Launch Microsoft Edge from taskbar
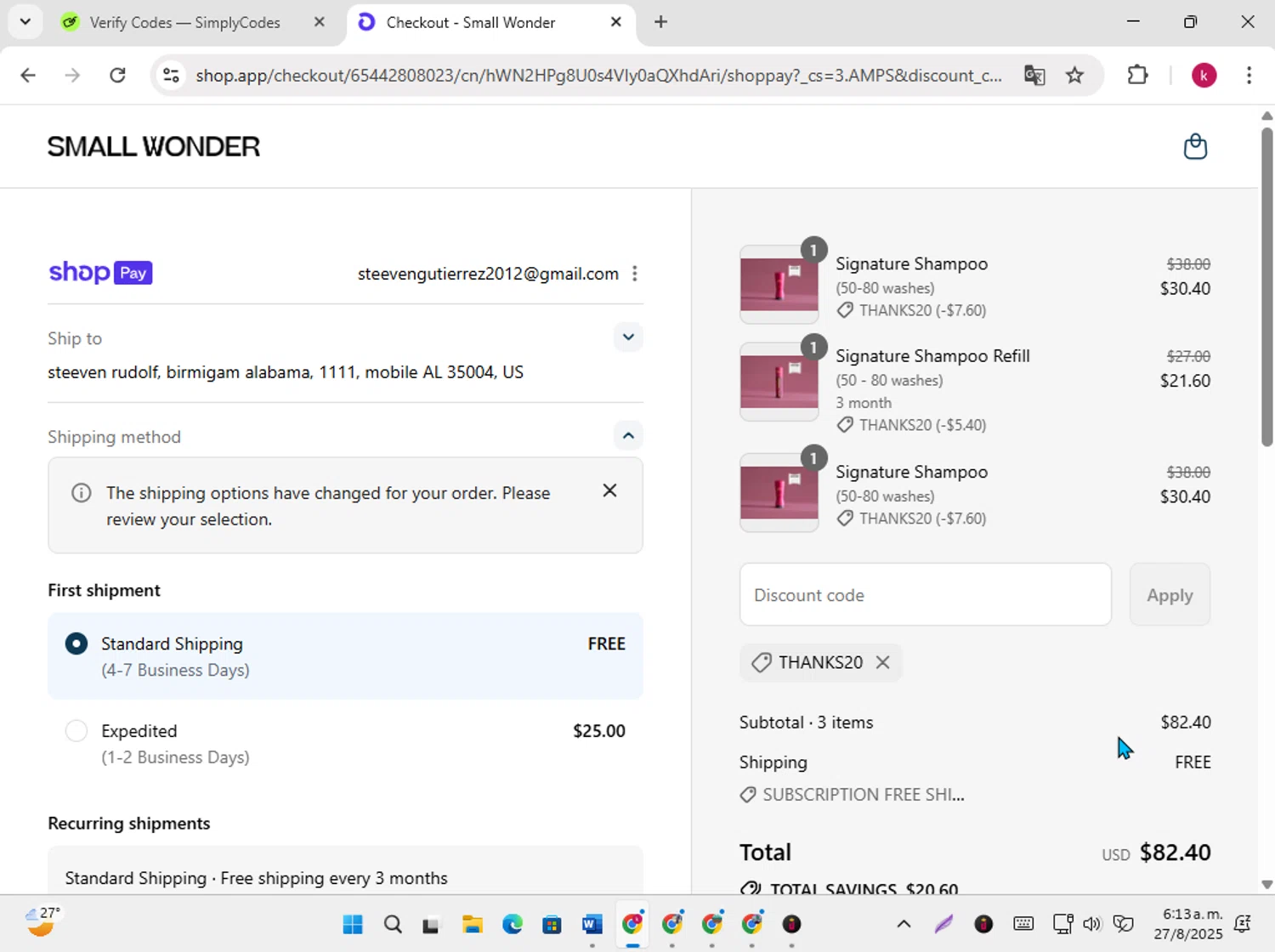This screenshot has height=952, width=1275. click(513, 924)
